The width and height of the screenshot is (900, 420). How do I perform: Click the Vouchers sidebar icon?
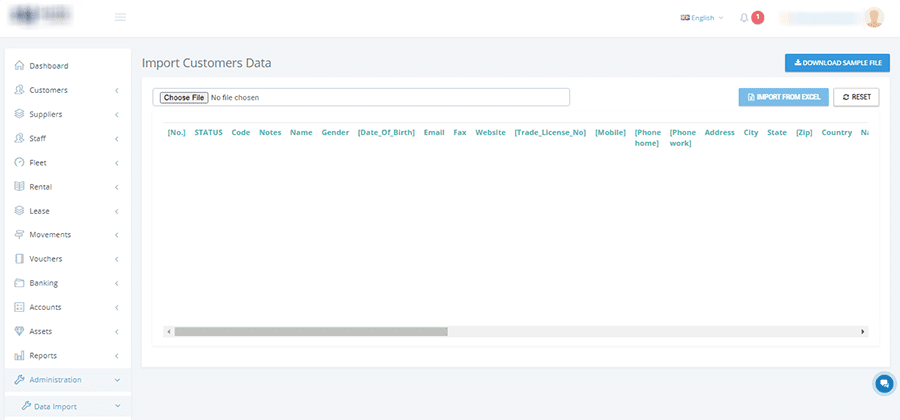20,258
